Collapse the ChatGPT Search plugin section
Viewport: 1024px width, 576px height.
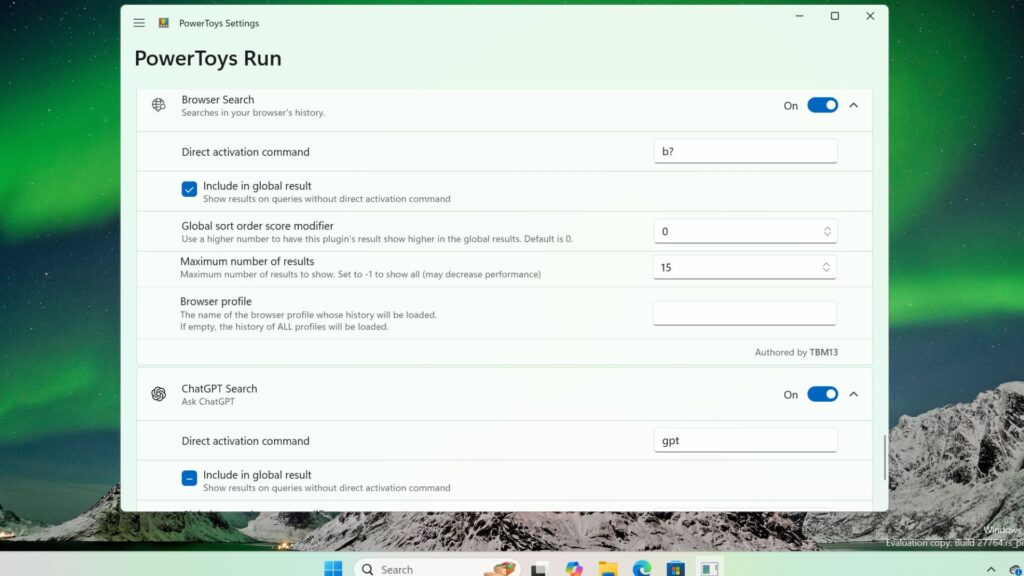click(x=853, y=394)
